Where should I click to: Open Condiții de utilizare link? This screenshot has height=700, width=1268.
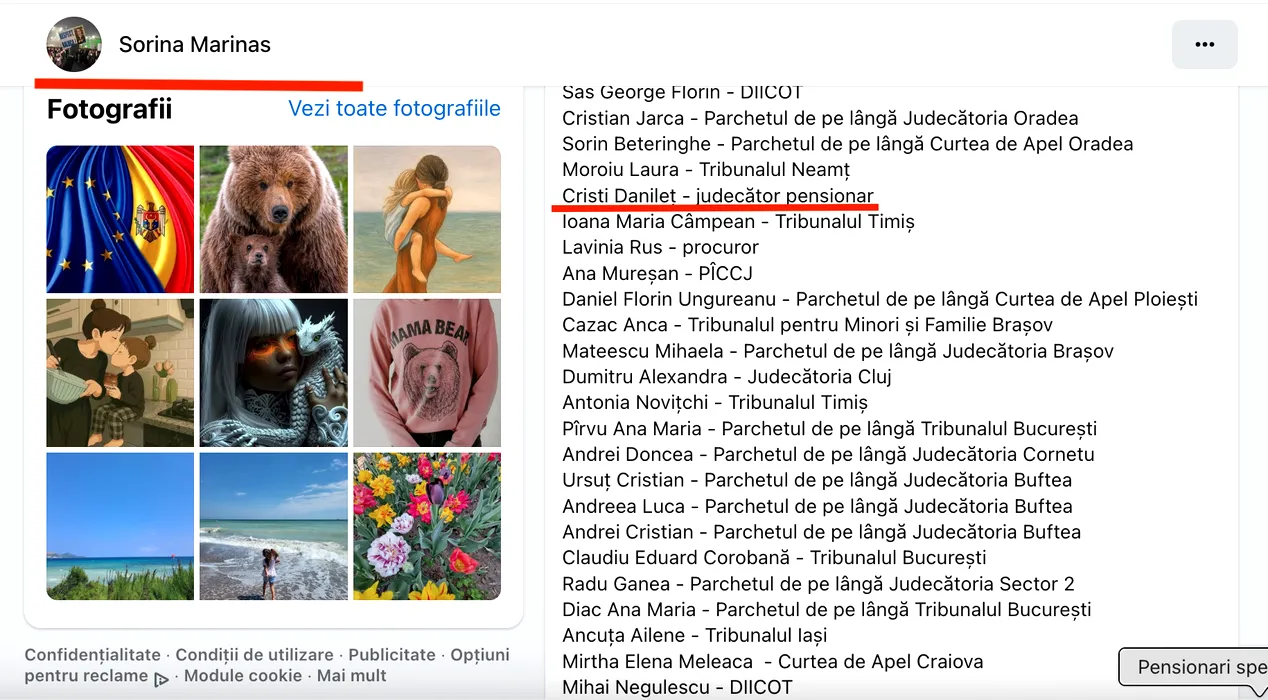click(x=255, y=655)
